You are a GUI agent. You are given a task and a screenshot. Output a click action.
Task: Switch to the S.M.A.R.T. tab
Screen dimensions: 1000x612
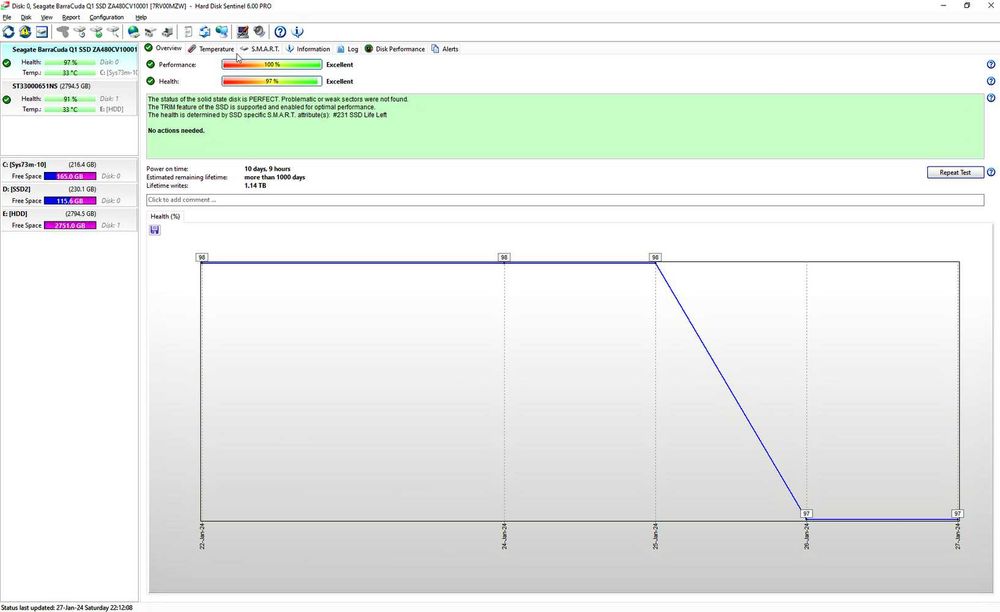pos(260,48)
